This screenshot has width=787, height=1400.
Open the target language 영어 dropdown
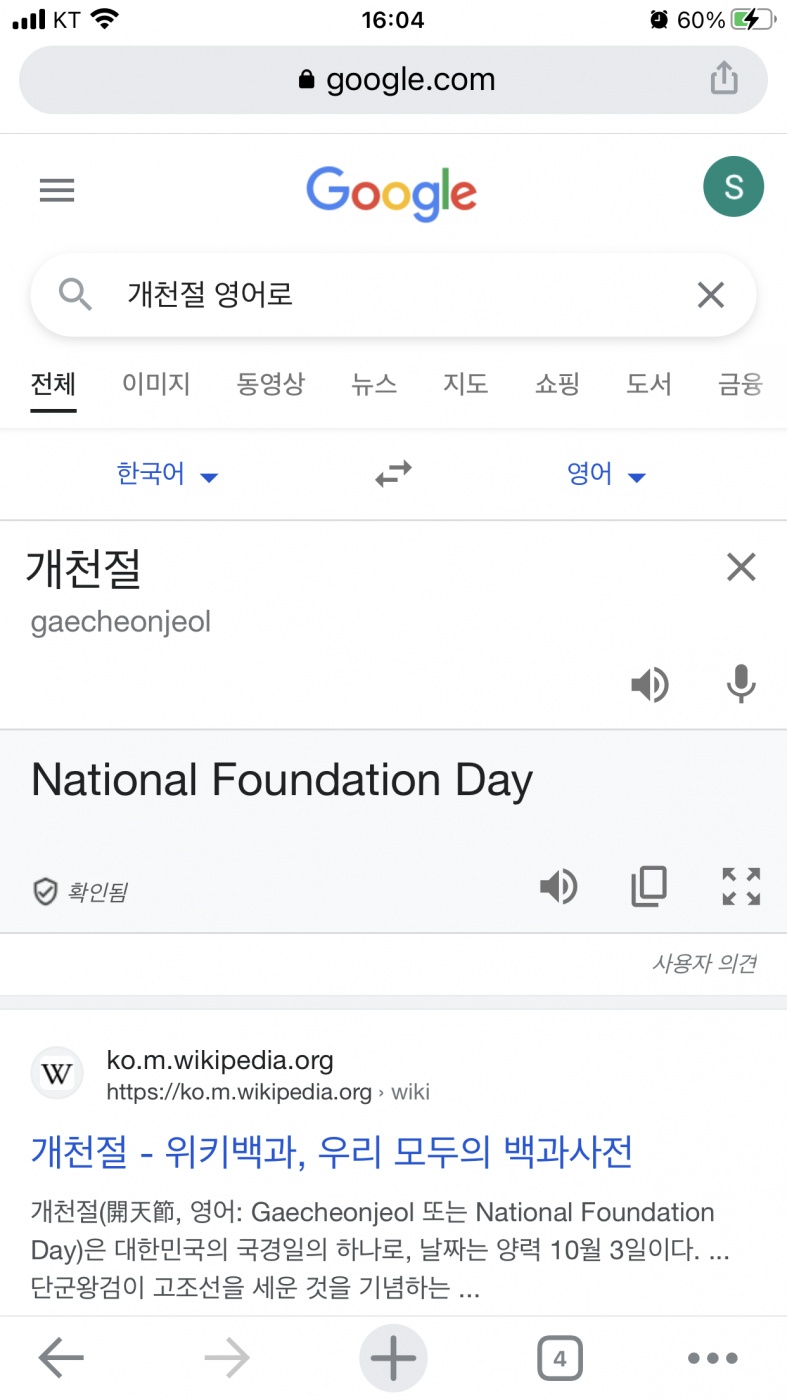606,474
